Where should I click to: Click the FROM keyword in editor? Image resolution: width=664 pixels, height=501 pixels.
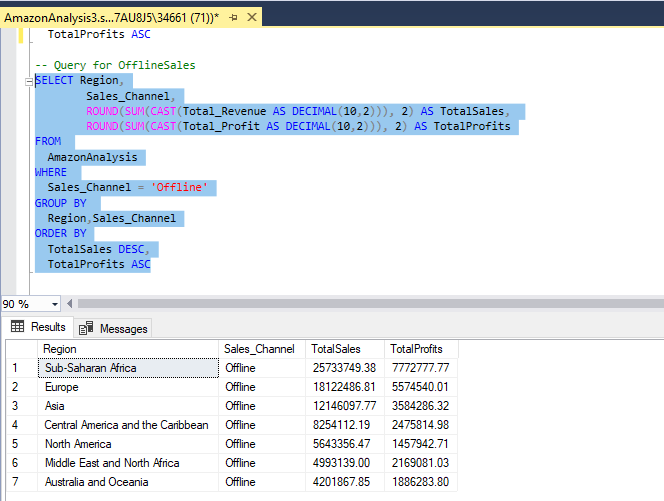click(48, 141)
